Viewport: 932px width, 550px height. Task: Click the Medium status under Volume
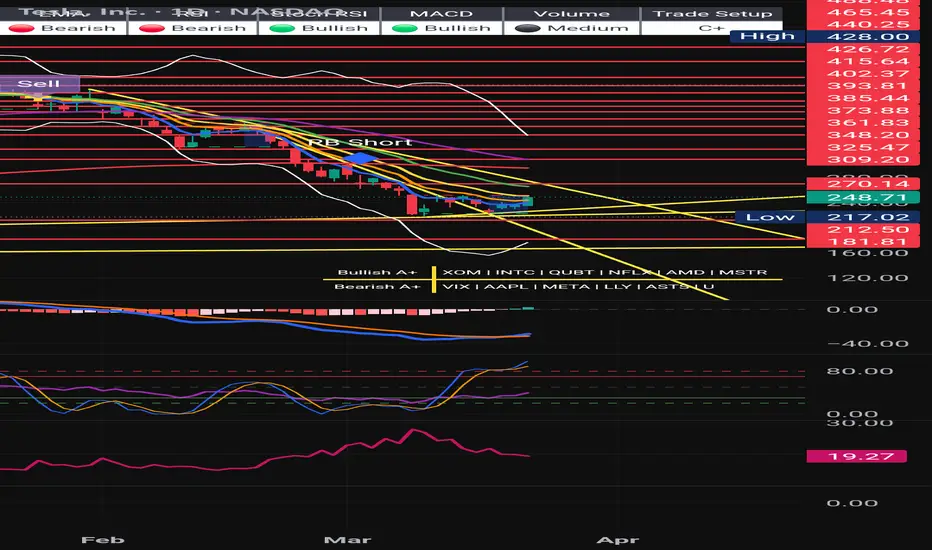click(x=587, y=28)
